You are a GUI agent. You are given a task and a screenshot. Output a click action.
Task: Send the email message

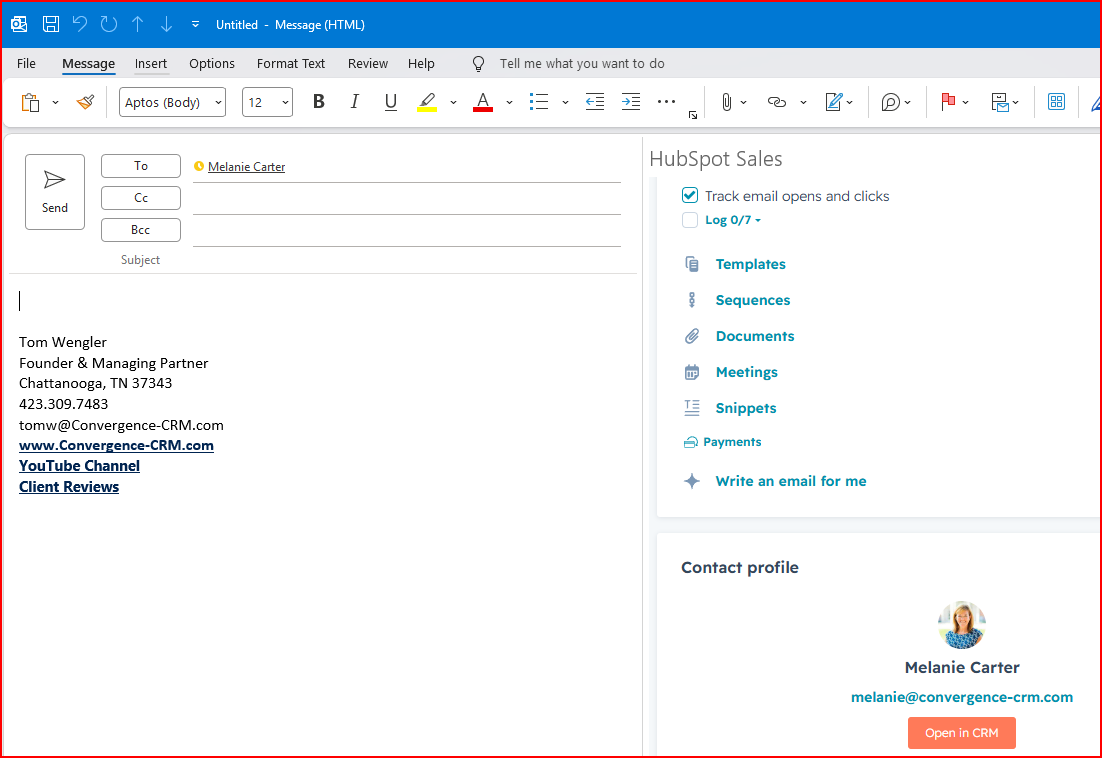[x=55, y=192]
